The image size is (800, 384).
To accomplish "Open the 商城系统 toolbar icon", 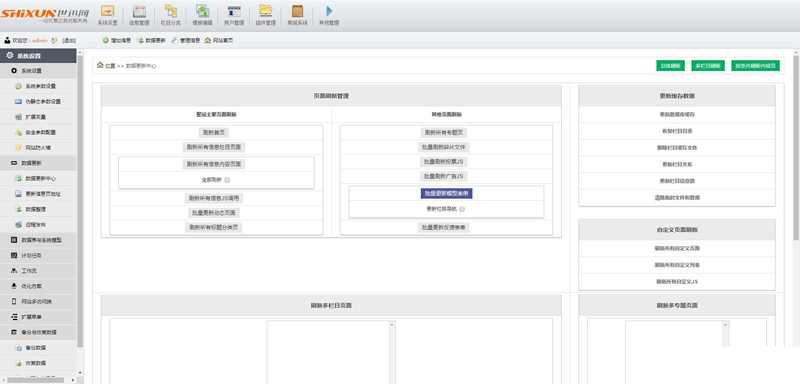I will pos(297,11).
